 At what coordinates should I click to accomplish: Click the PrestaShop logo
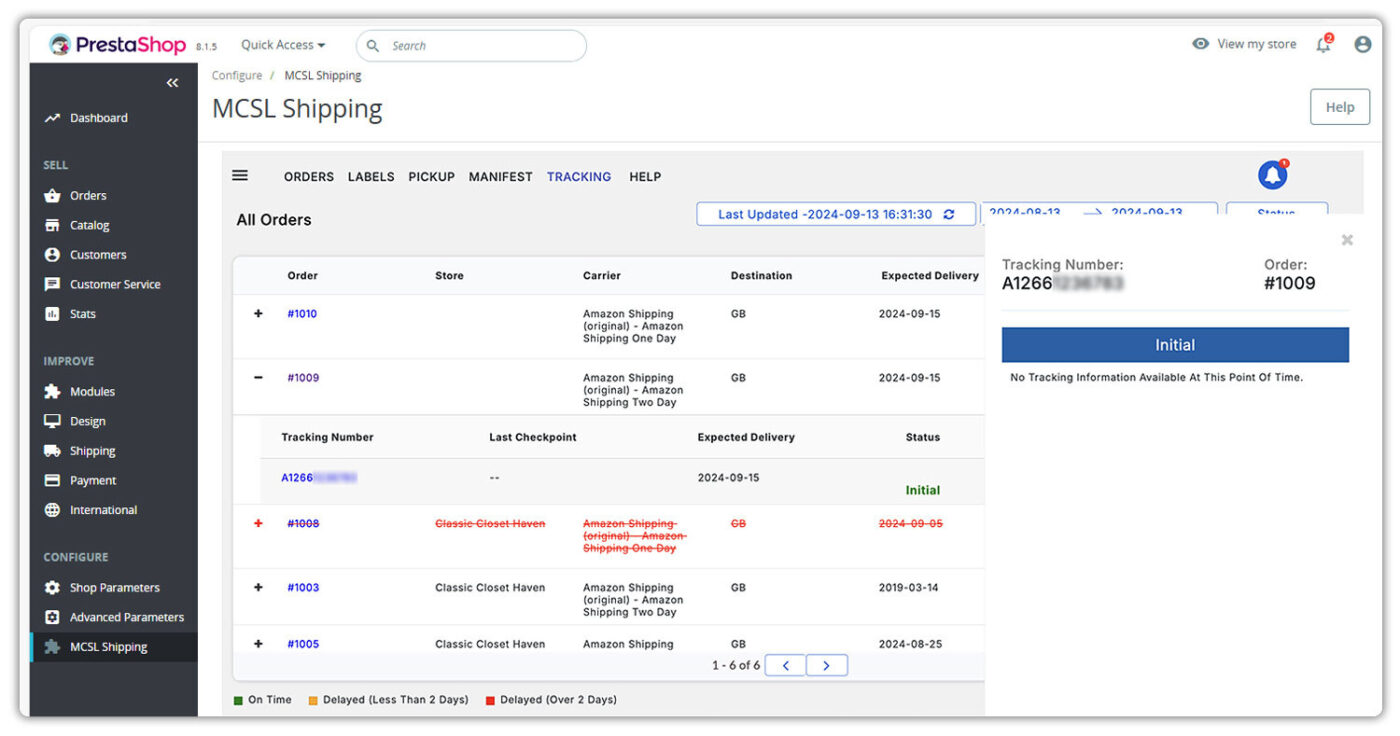click(x=118, y=45)
